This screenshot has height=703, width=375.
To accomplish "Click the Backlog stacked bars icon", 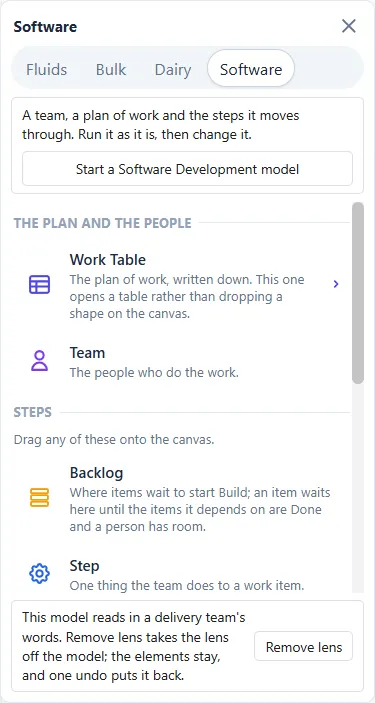I will pyautogui.click(x=39, y=498).
